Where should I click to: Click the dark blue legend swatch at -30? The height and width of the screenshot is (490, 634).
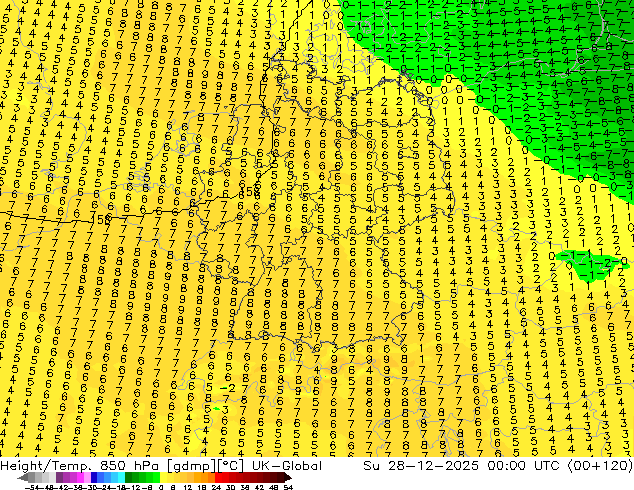tap(94, 478)
